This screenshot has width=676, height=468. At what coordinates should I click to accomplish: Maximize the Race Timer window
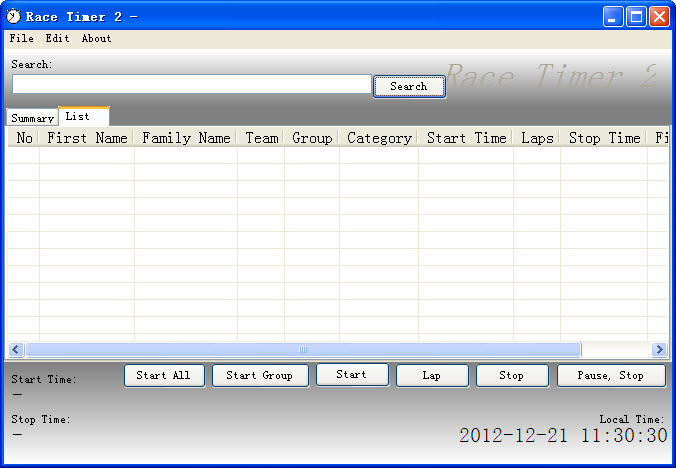[x=636, y=16]
